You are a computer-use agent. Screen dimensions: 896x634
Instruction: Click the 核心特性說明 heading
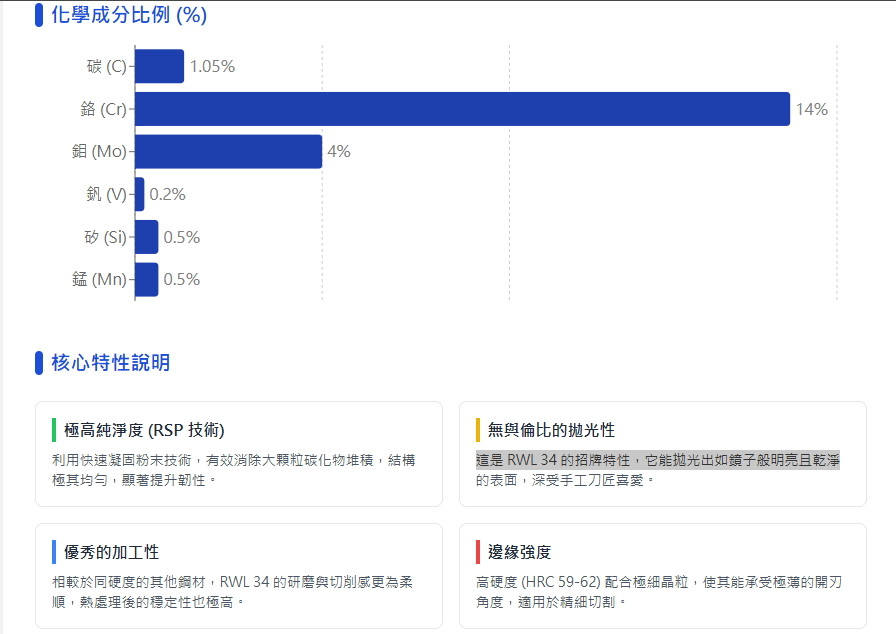(x=110, y=362)
